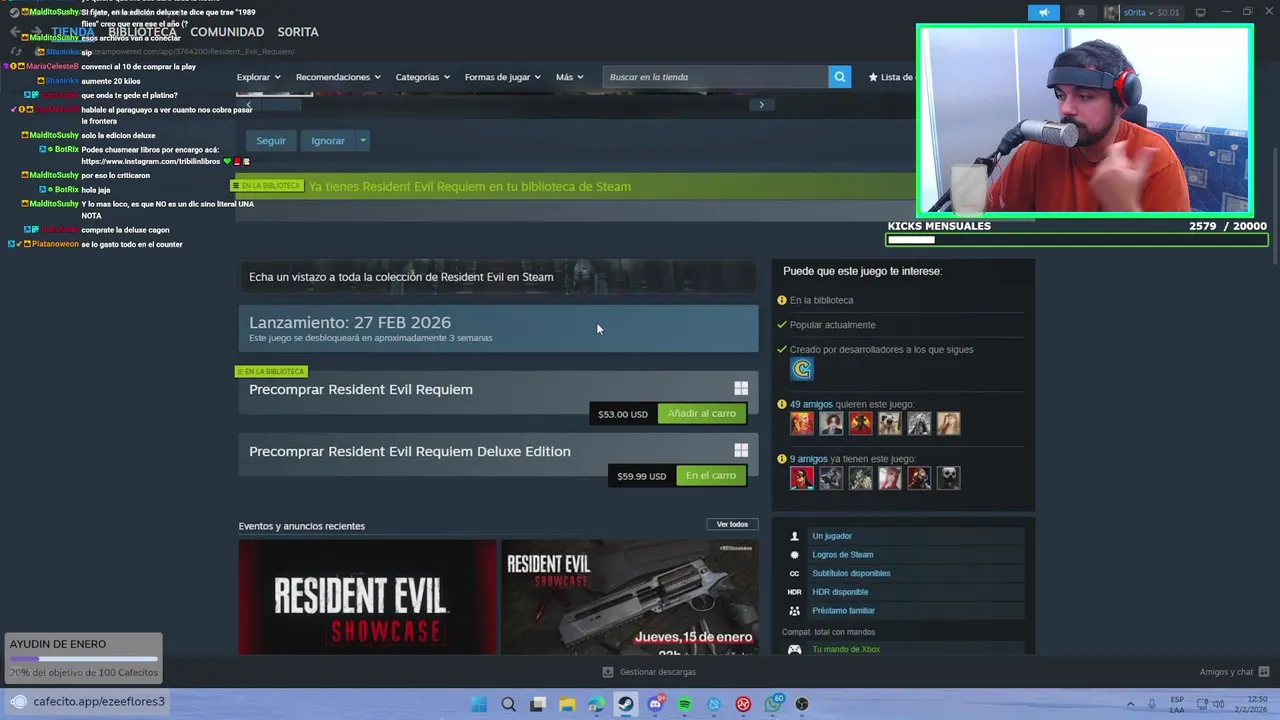Click En el carro for Deluxe Edition
The height and width of the screenshot is (720, 1280).
click(711, 475)
